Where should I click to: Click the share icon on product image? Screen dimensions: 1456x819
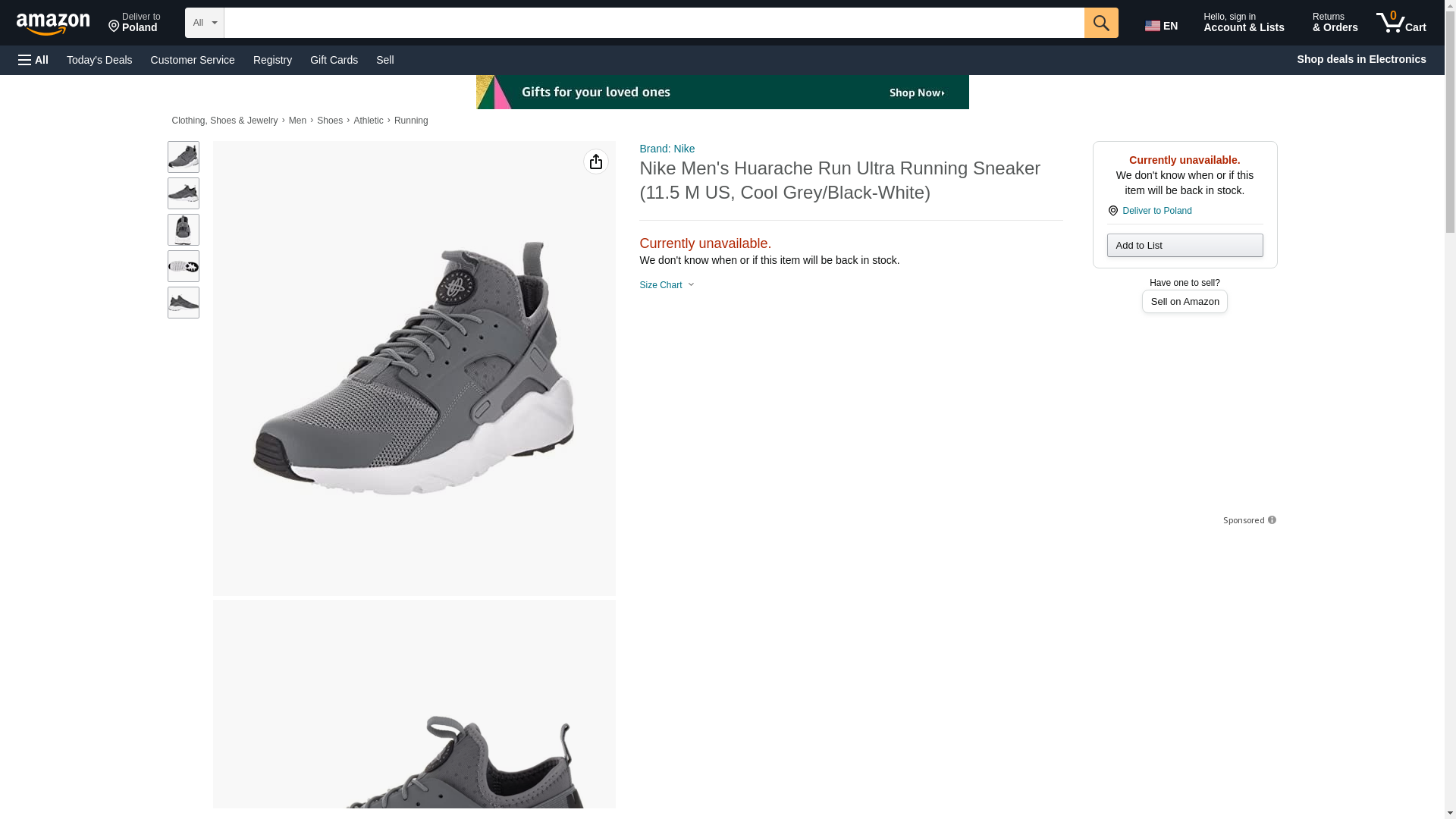tap(595, 162)
